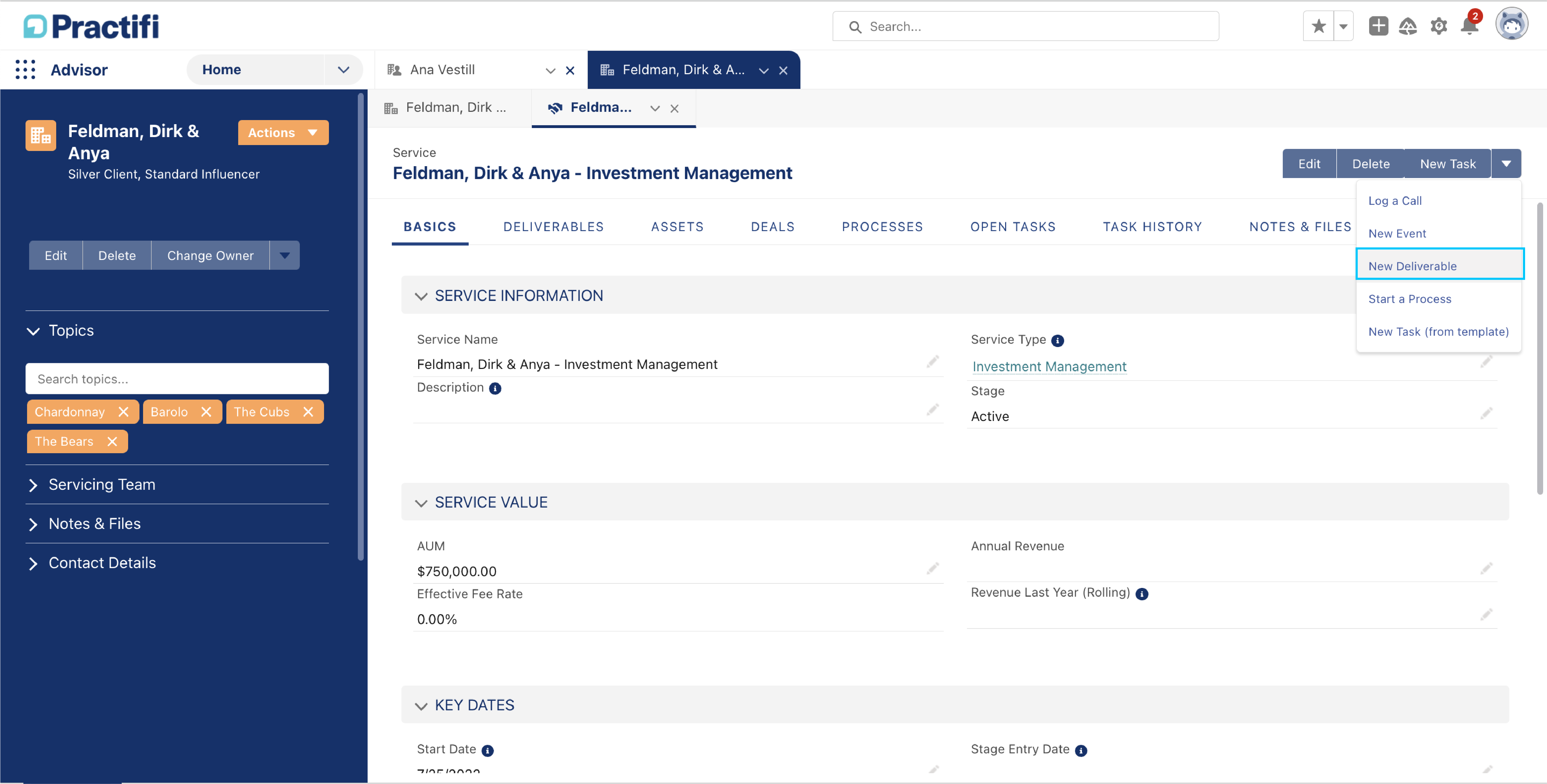
Task: Open the App Launcher dots grid
Action: (25, 70)
